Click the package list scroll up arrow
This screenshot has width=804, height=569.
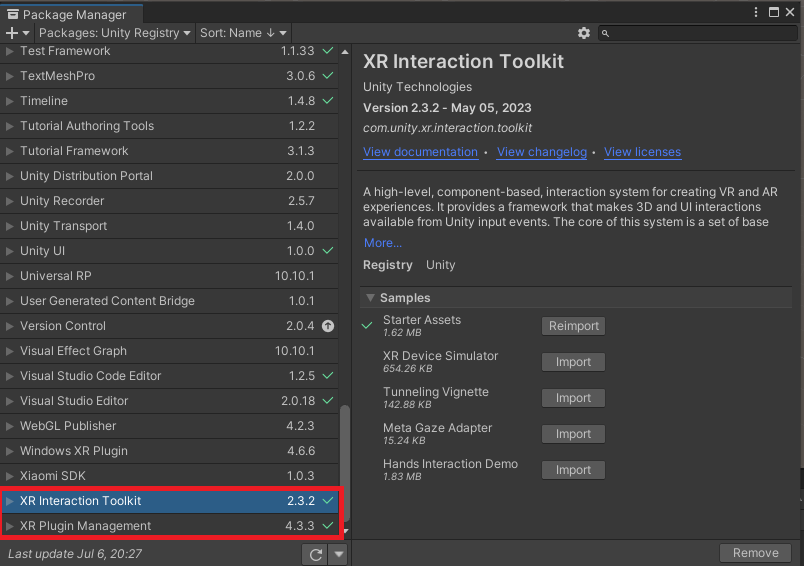pos(345,52)
